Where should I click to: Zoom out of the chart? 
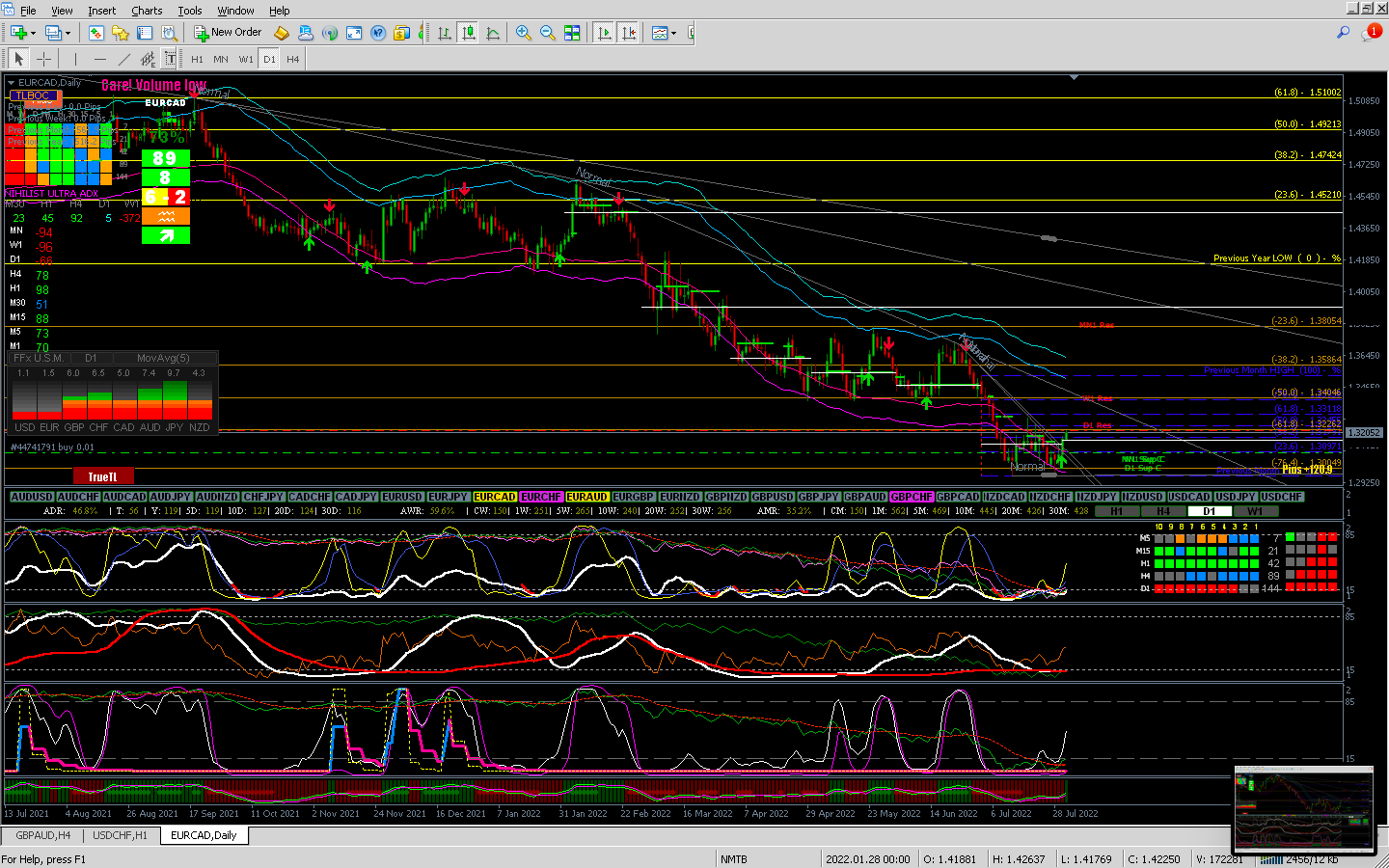(x=548, y=33)
